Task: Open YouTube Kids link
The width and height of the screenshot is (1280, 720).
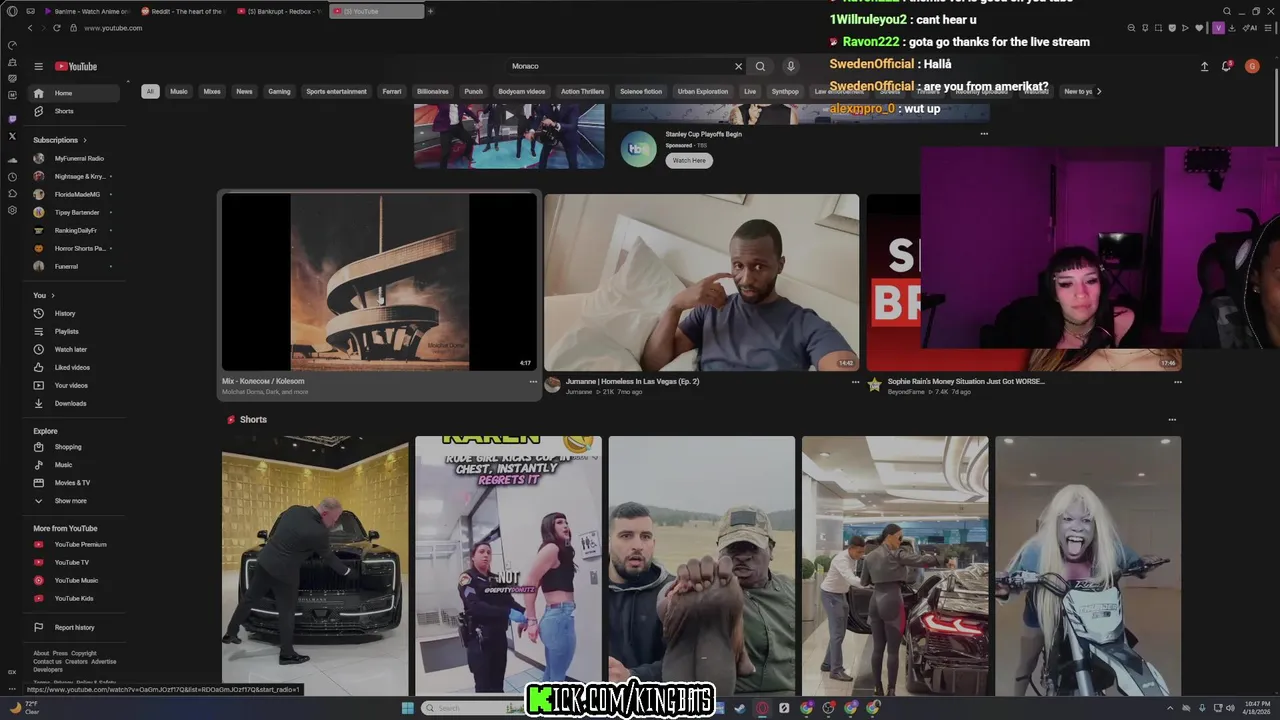Action: pyautogui.click(x=75, y=598)
